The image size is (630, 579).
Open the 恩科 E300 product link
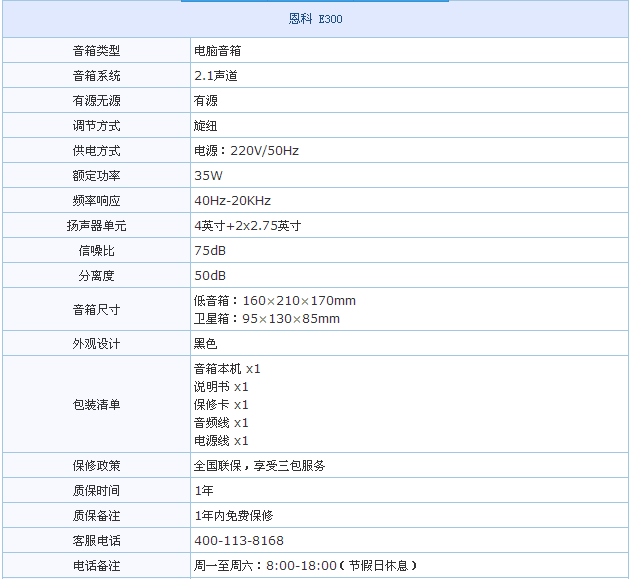(x=315, y=19)
